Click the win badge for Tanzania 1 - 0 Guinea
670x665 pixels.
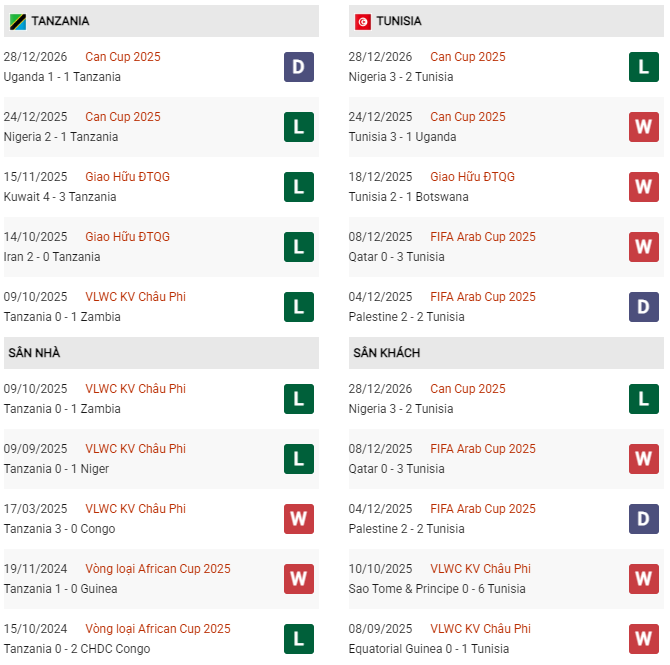coord(298,579)
